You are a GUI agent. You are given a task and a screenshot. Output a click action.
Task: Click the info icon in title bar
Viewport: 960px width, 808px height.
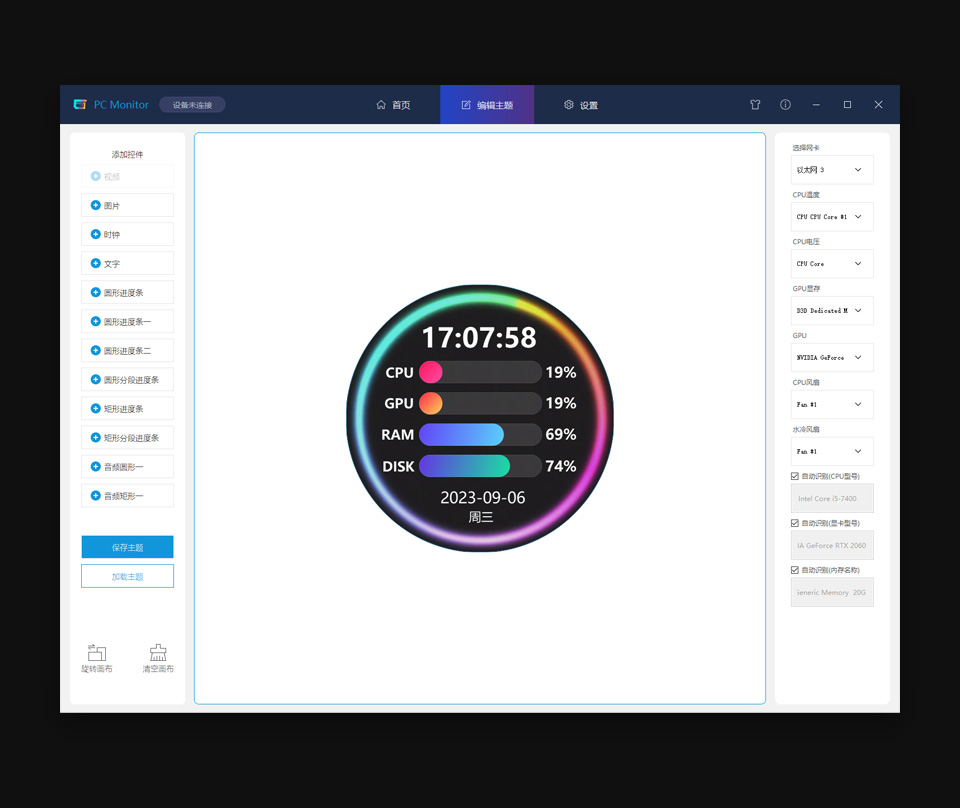pos(785,105)
